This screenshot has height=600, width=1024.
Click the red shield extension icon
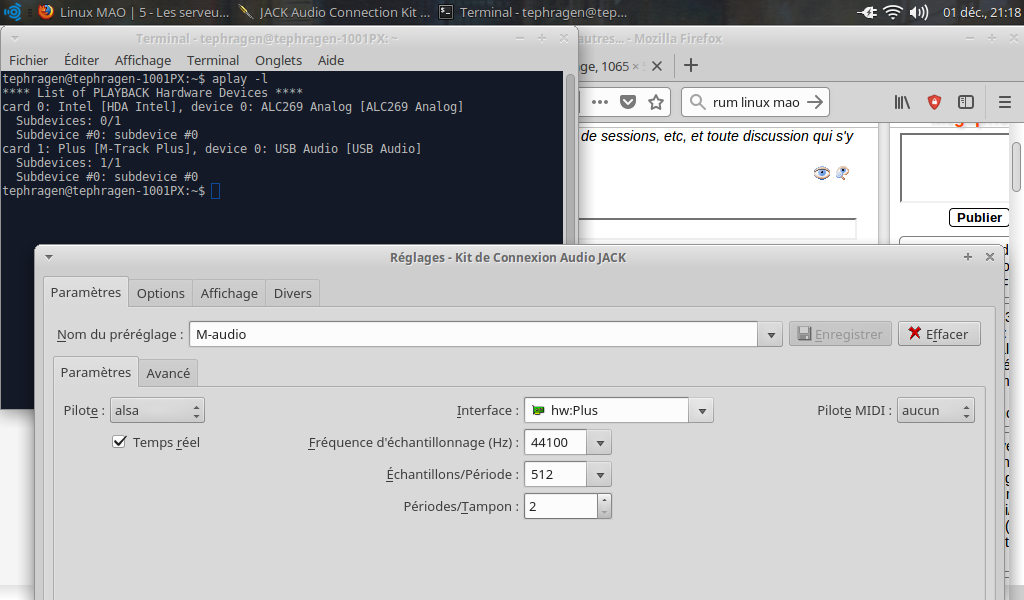(934, 102)
